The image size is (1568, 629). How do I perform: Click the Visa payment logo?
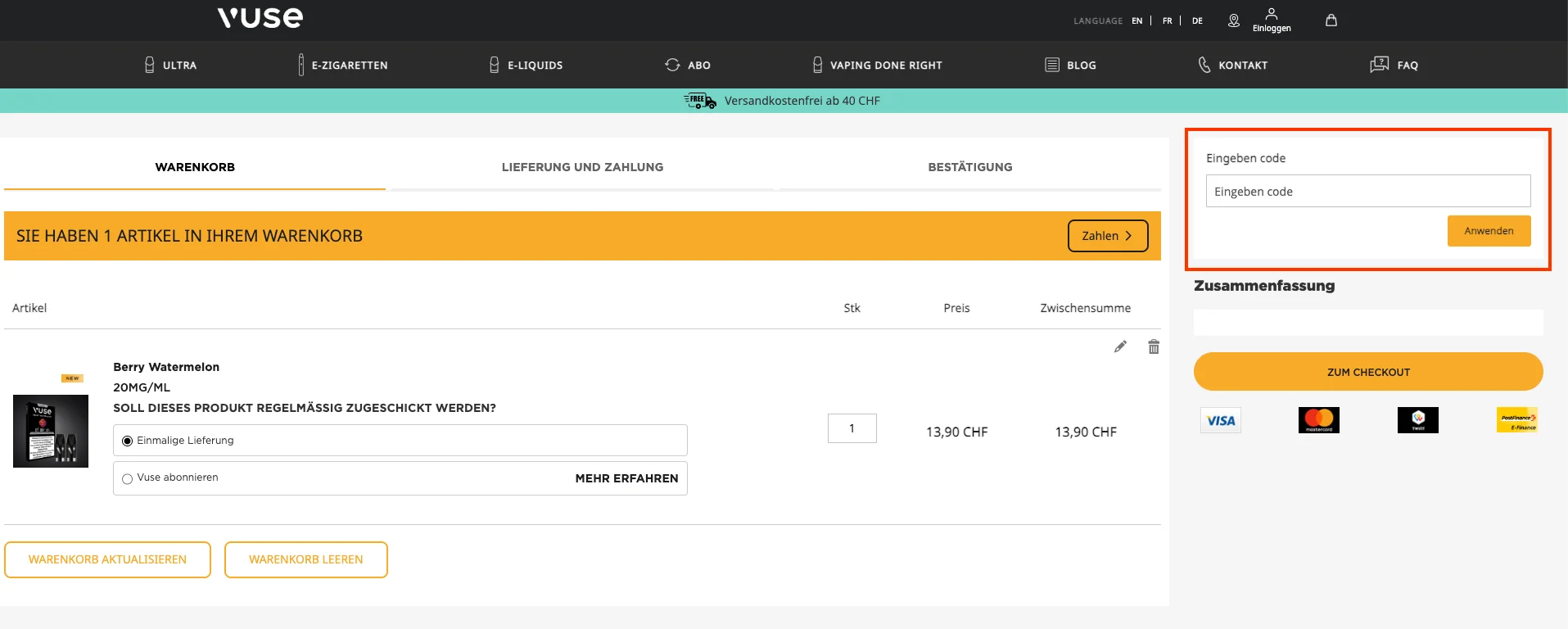[1221, 420]
